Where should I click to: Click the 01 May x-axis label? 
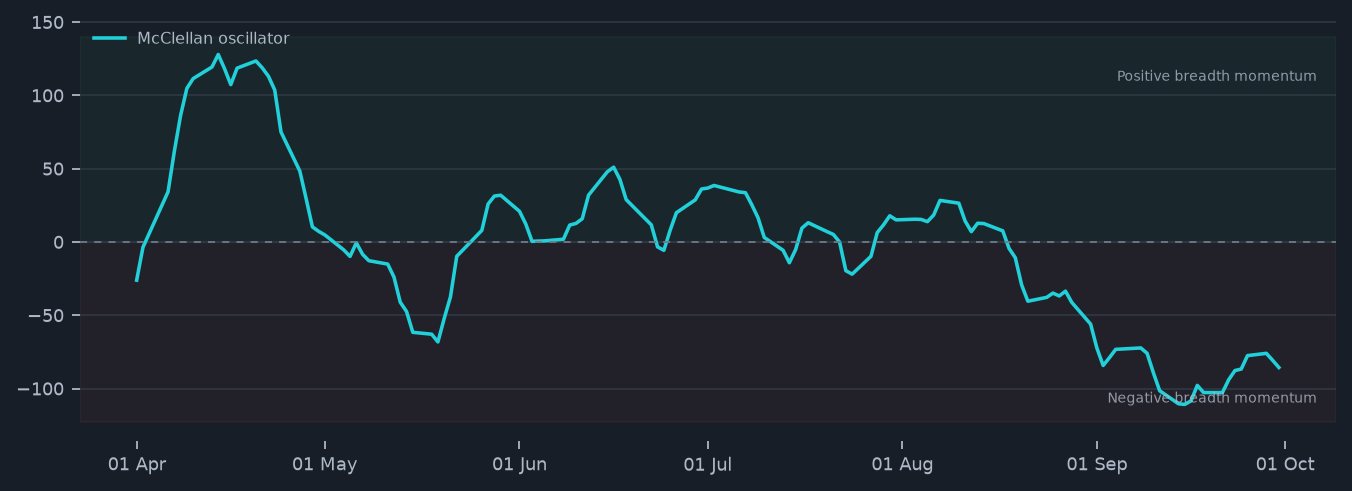[325, 464]
